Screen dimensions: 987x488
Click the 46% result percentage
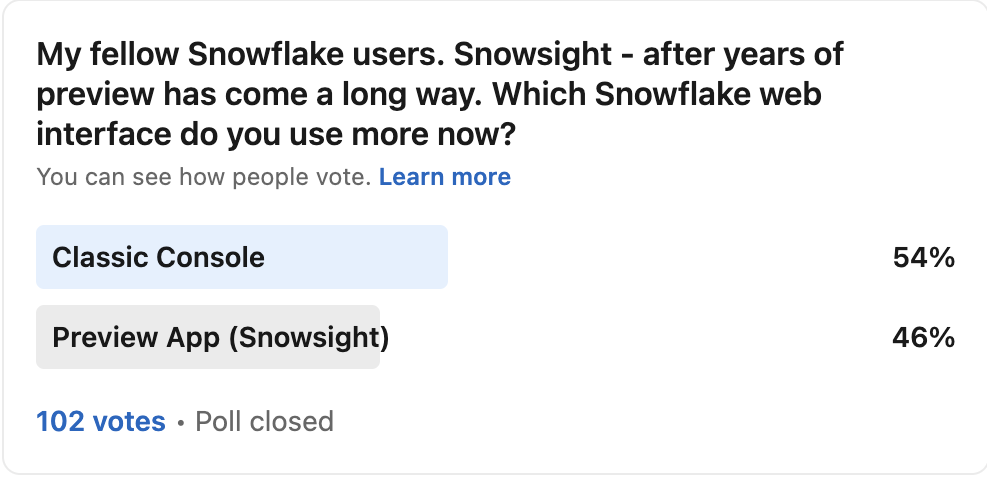point(923,338)
